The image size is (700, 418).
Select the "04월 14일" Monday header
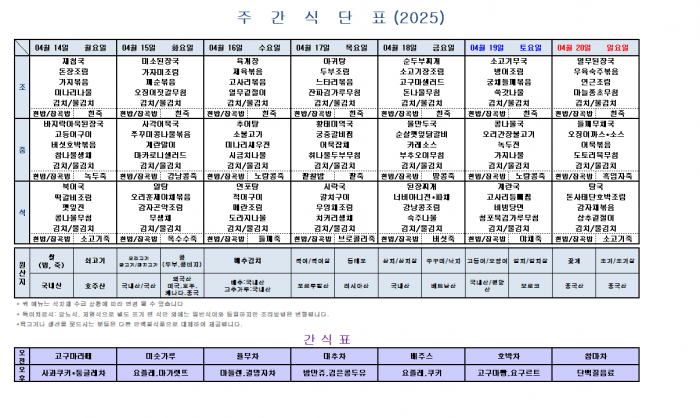(x=73, y=47)
